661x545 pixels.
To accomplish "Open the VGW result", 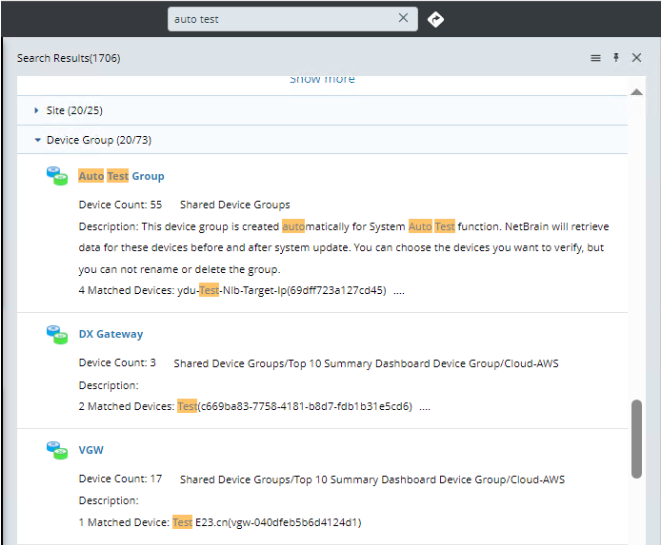I will click(x=91, y=450).
